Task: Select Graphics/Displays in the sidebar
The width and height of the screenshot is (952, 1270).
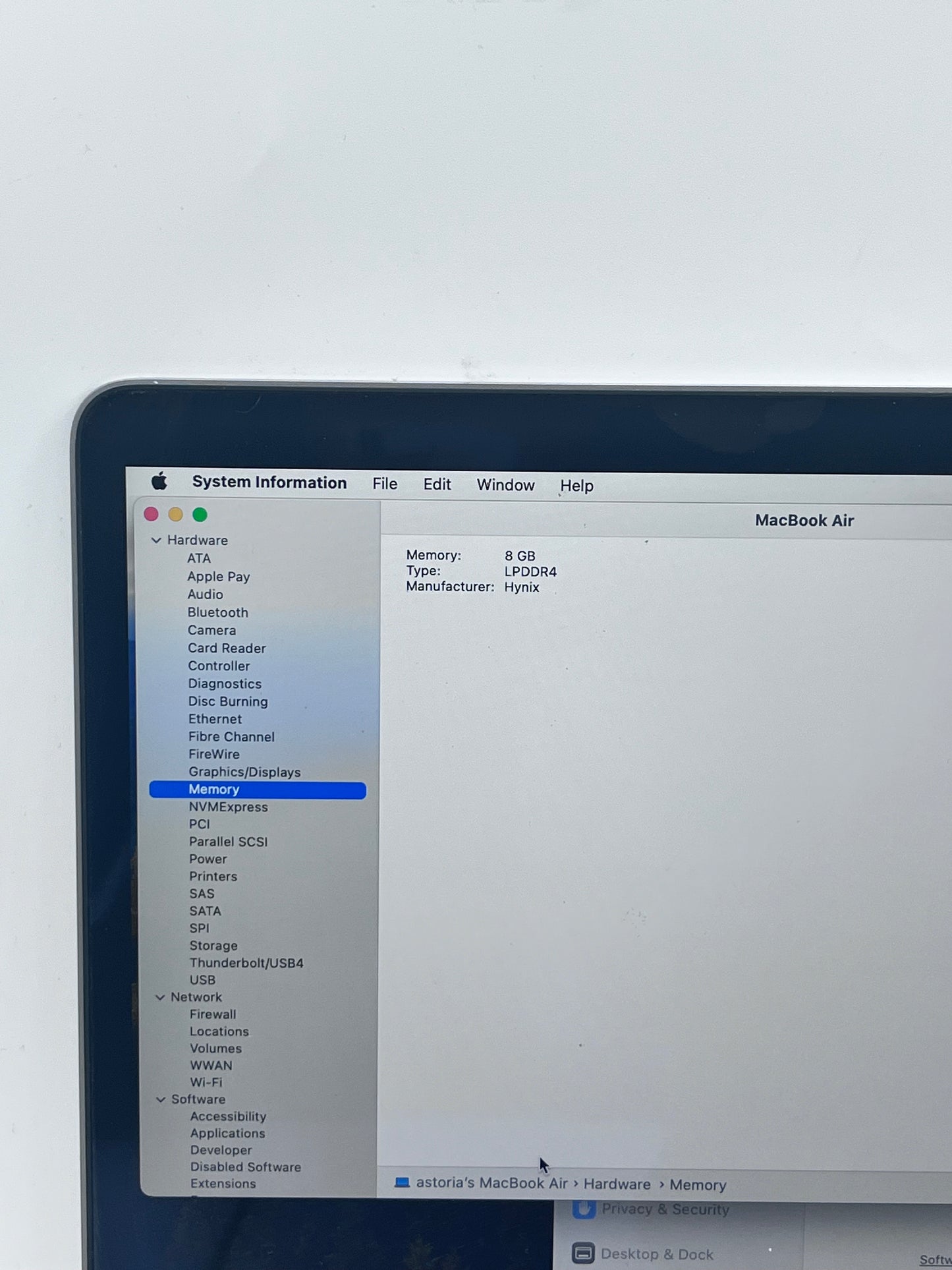Action: [245, 772]
